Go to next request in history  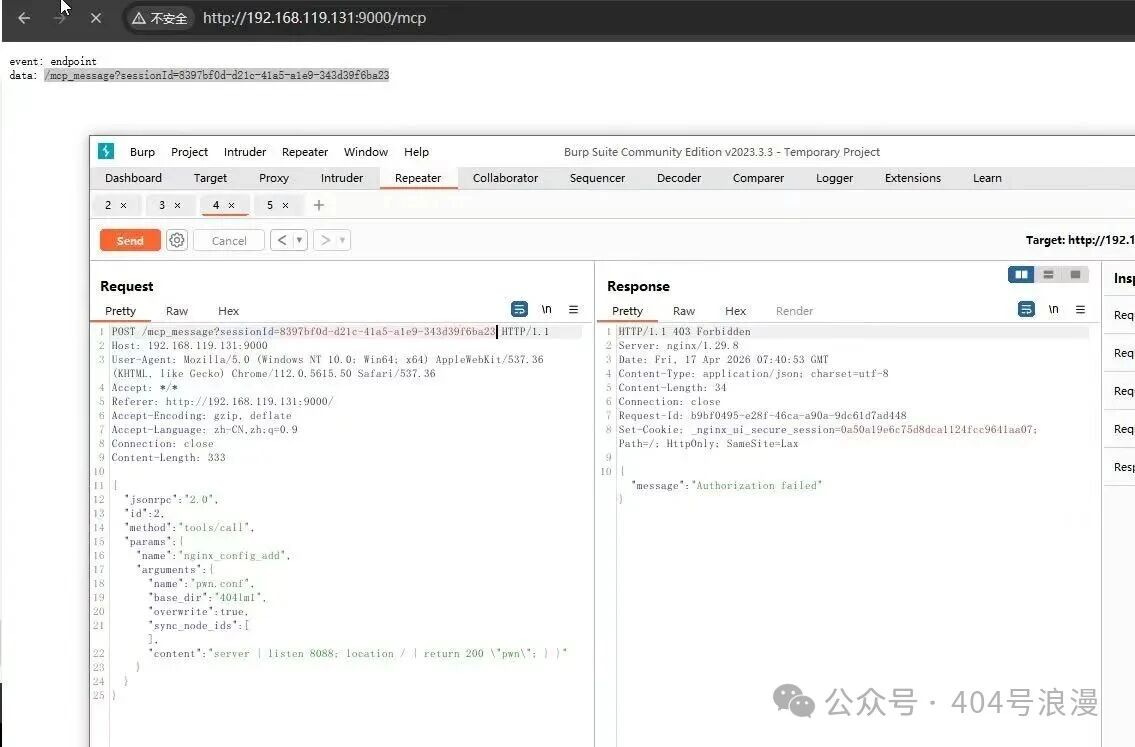coord(325,240)
